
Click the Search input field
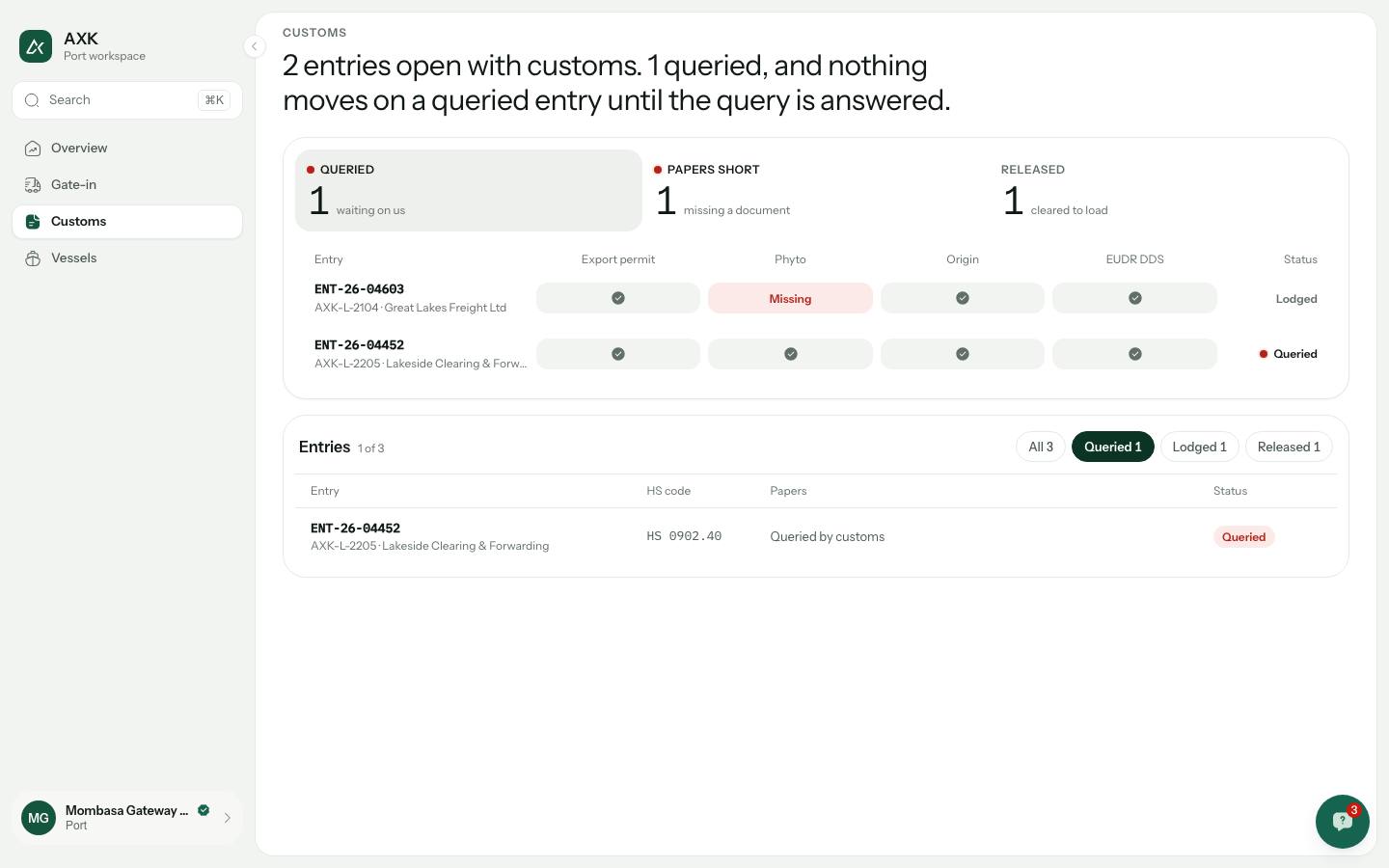click(127, 100)
